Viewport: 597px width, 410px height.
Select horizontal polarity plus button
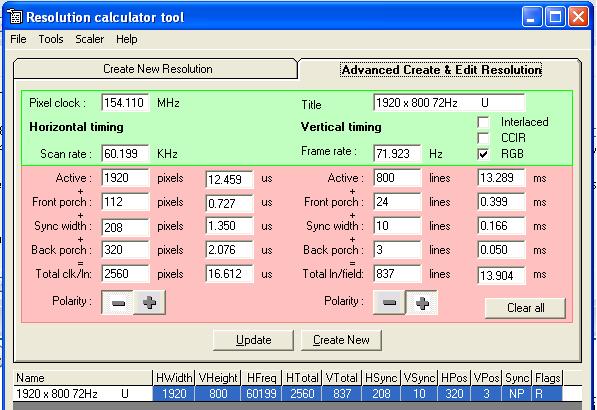(x=149, y=303)
